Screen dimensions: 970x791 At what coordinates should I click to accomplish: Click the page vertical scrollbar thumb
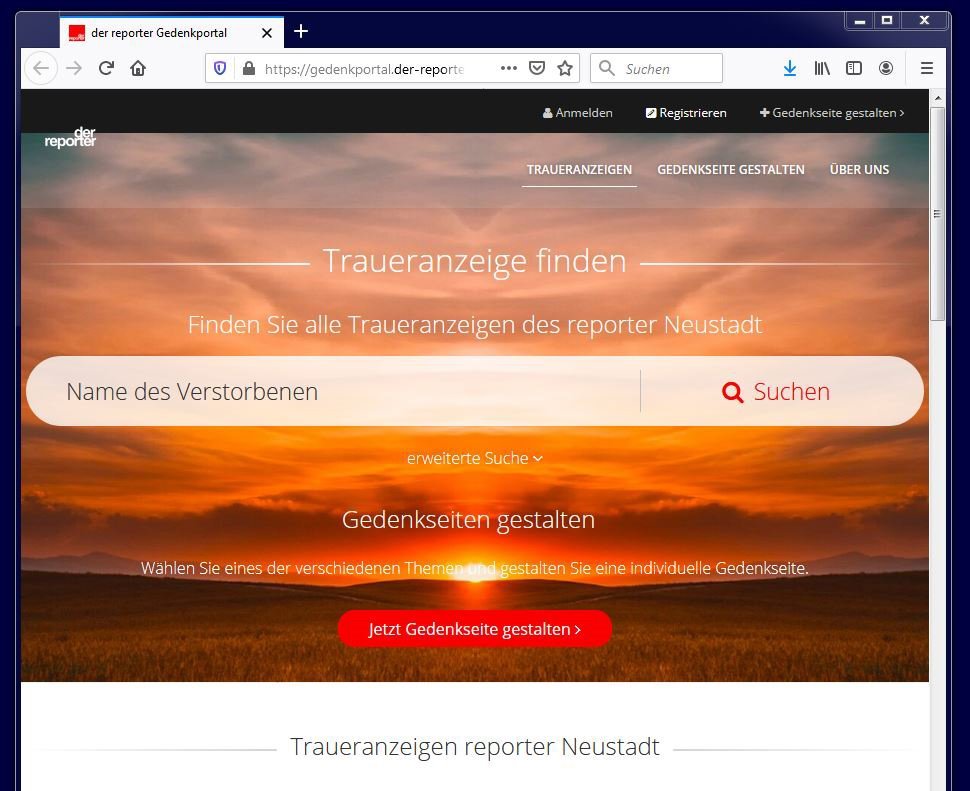click(938, 213)
